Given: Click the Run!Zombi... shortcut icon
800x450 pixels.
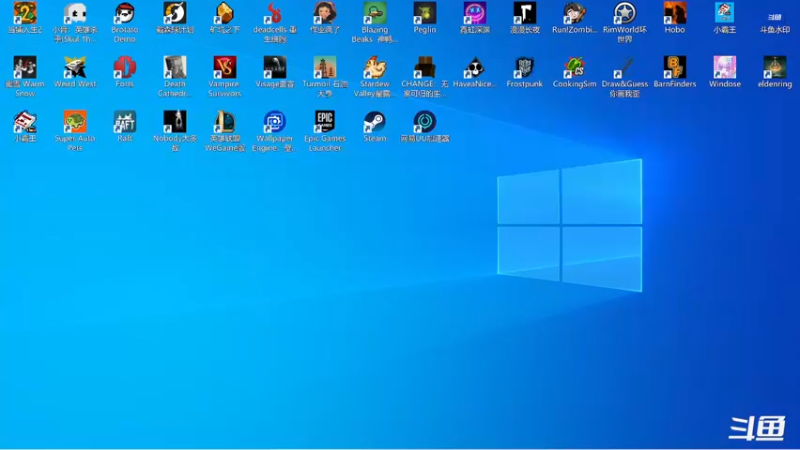Looking at the screenshot, I should [x=574, y=13].
